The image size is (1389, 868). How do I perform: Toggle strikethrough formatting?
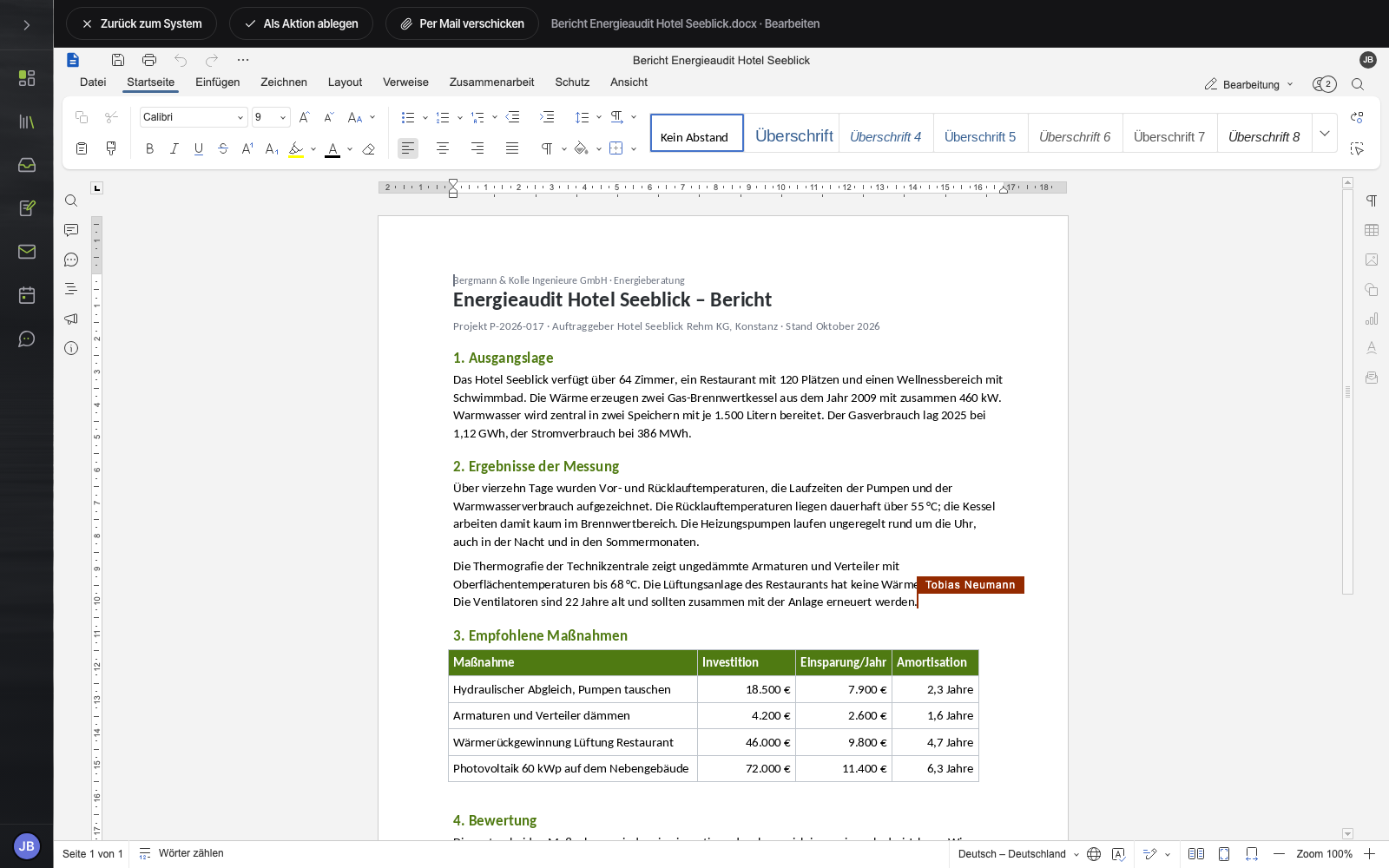[x=223, y=148]
